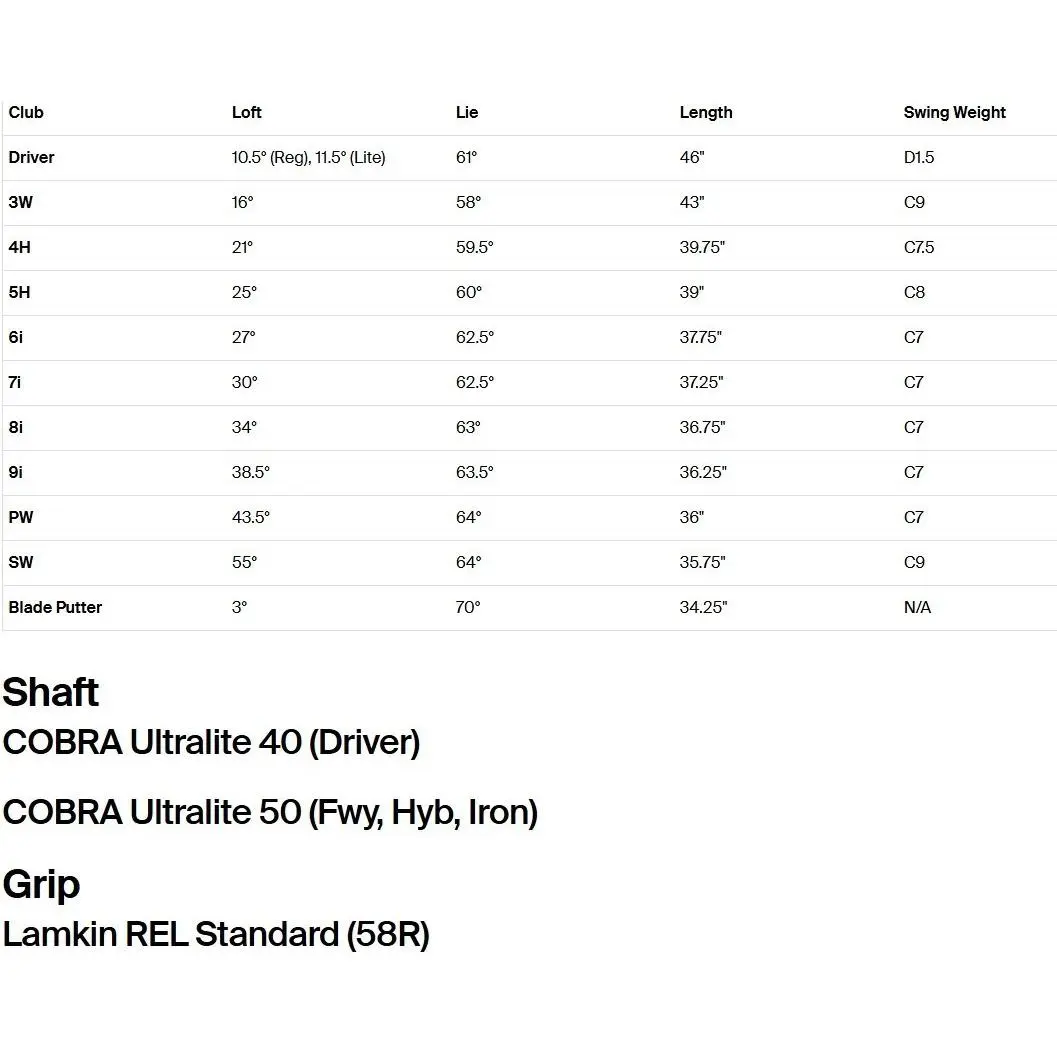This screenshot has height=1057, width=1057.
Task: Select the 3W row label
Action: [20, 202]
